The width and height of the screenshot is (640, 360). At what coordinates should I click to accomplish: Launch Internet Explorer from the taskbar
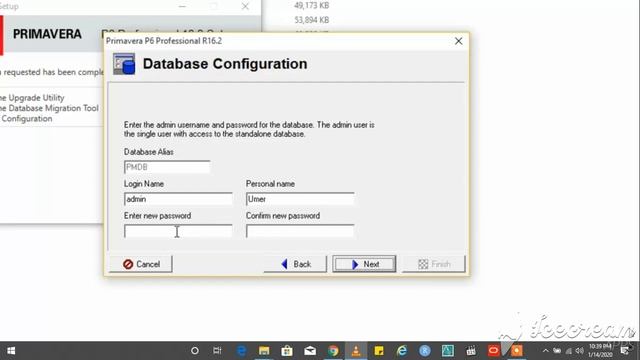coord(402,351)
